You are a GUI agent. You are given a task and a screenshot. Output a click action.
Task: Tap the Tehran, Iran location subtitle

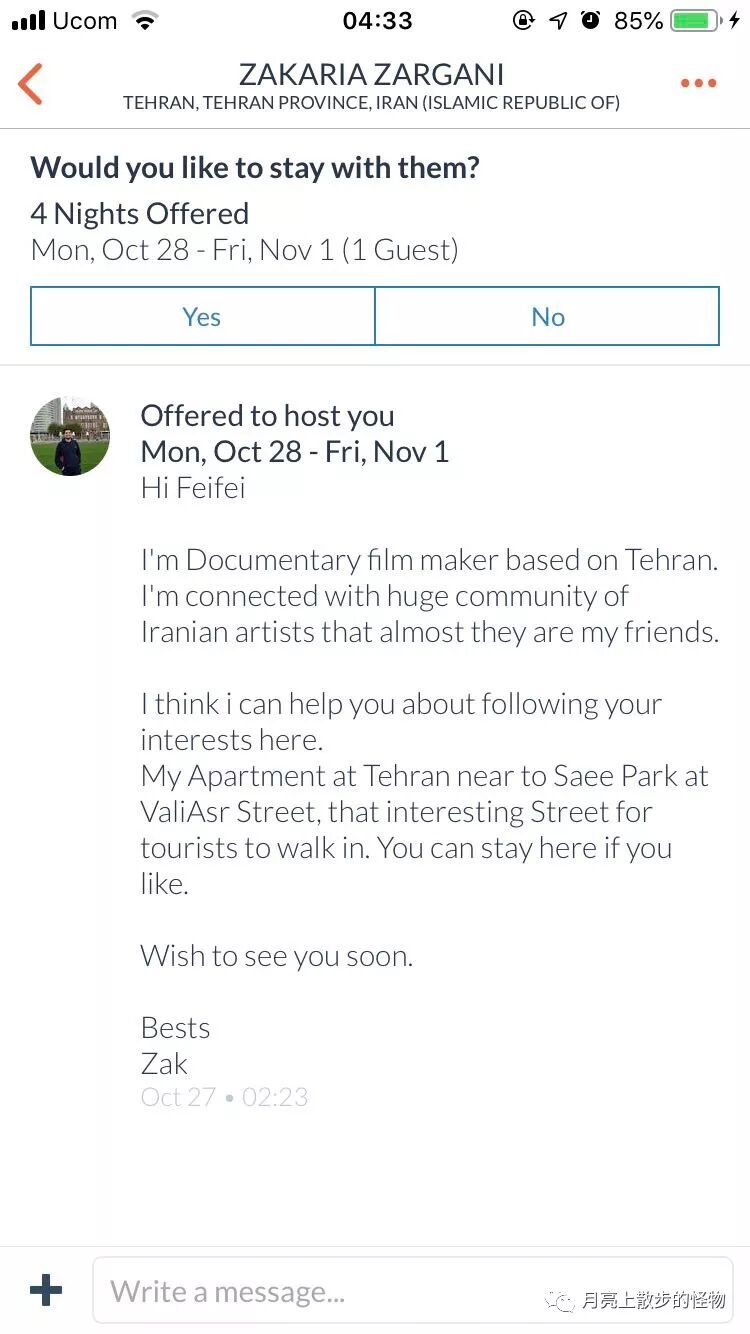point(371,103)
